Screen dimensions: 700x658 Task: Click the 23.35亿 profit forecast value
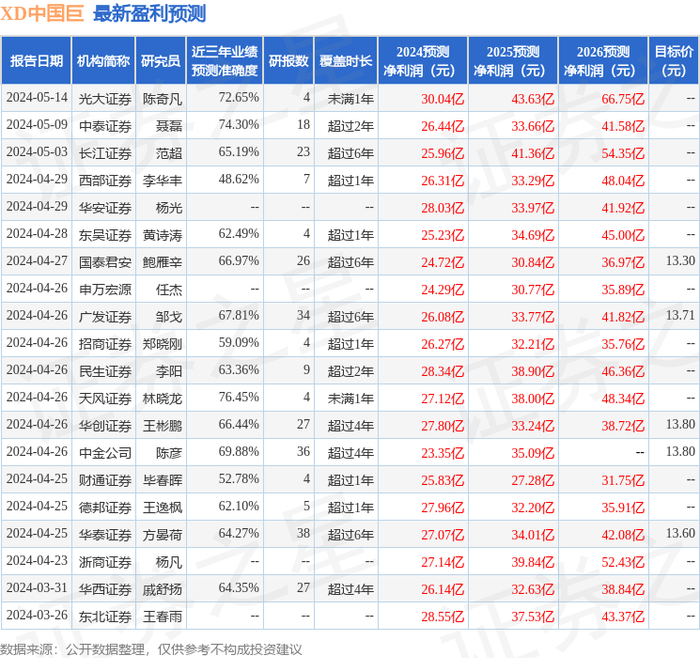(443, 453)
